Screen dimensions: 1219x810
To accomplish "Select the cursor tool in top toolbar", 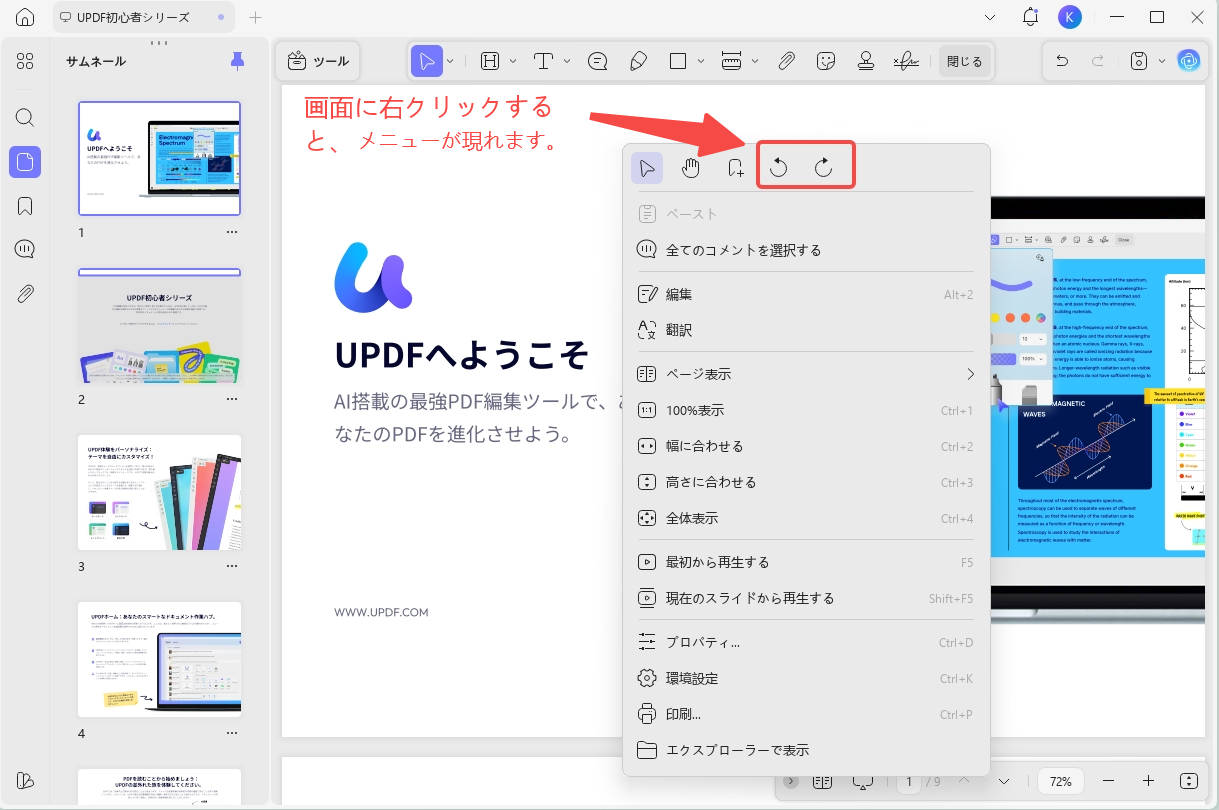I will pyautogui.click(x=427, y=61).
